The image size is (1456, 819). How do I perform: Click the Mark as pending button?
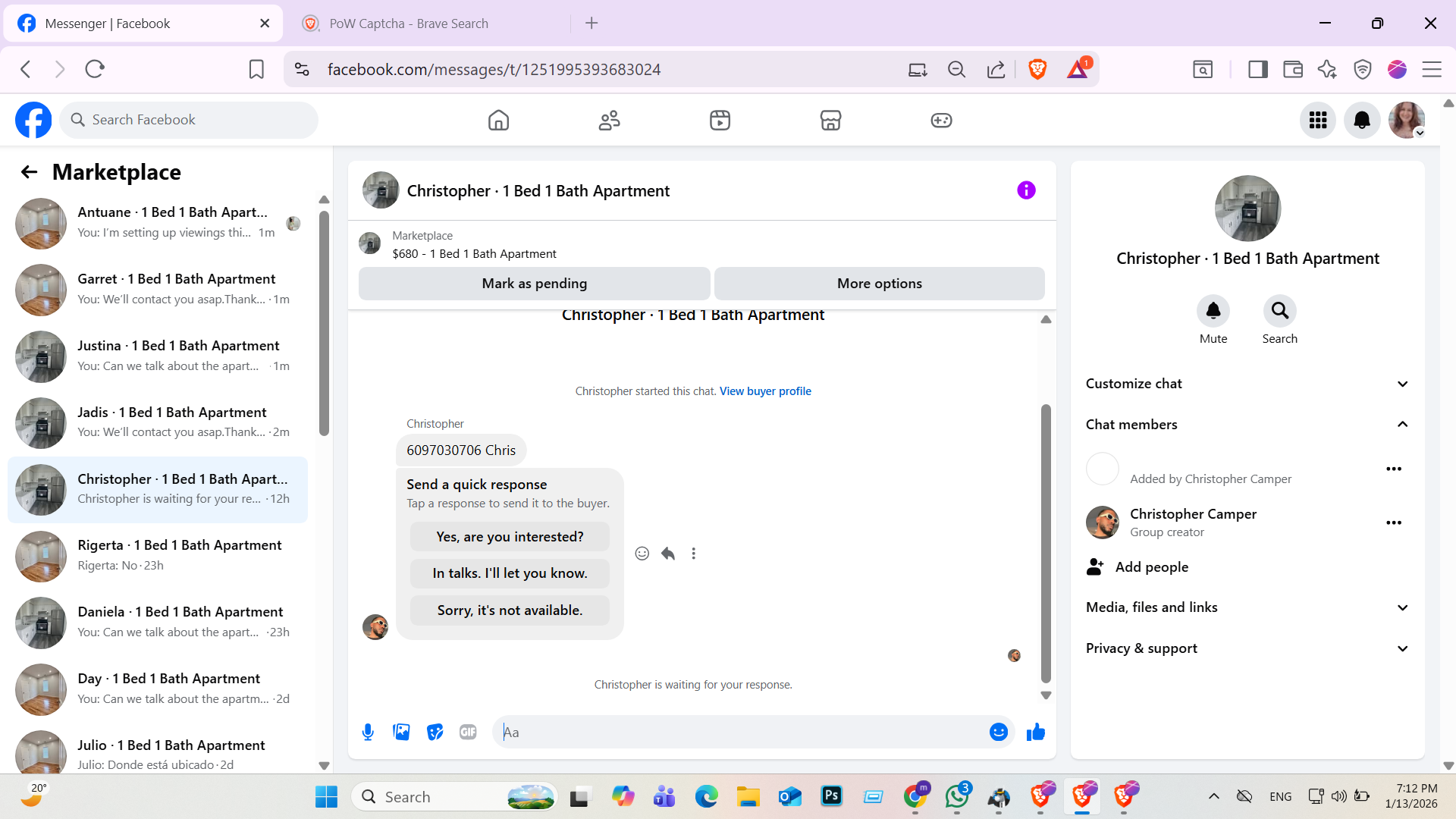click(x=534, y=283)
